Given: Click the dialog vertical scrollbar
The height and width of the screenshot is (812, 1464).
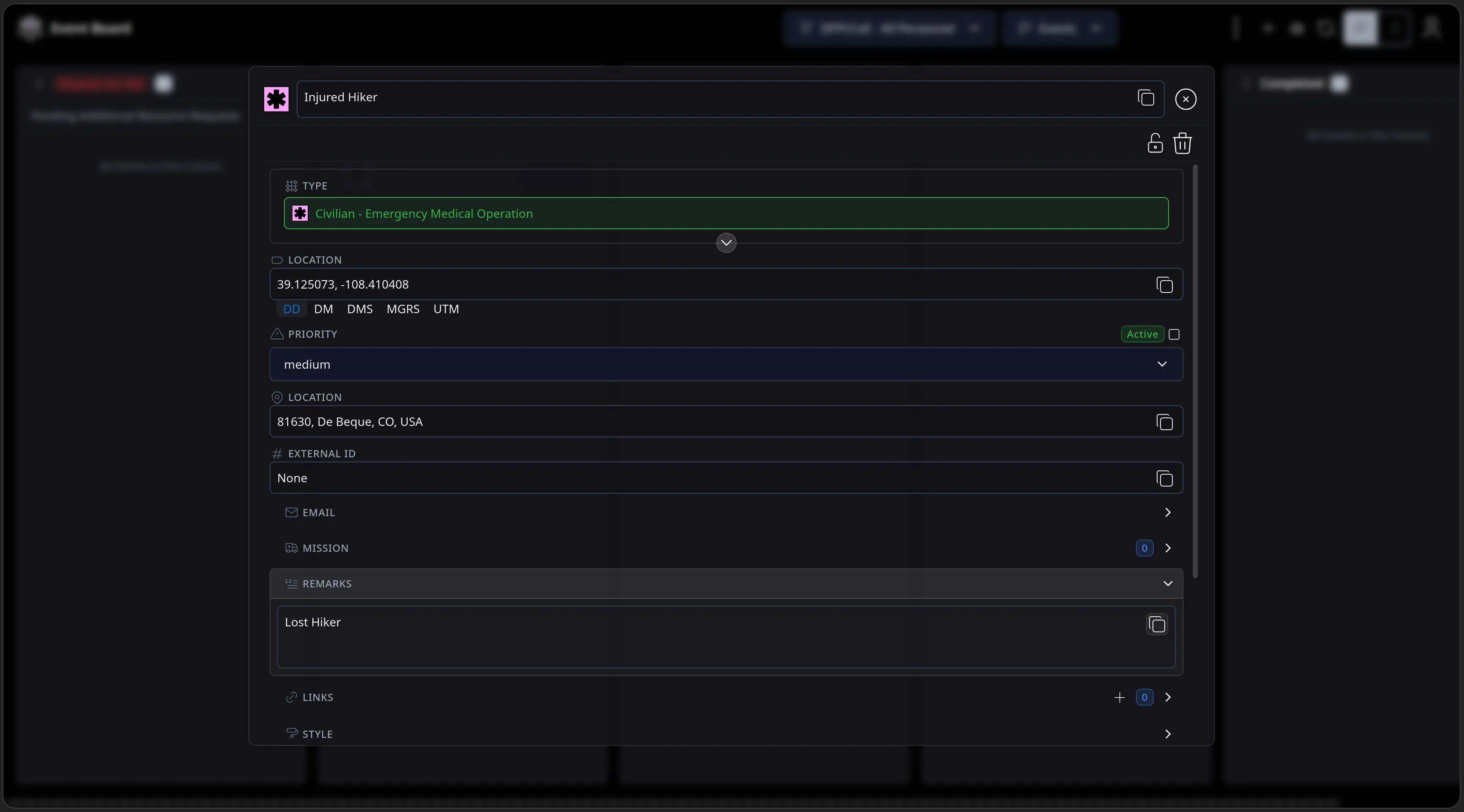Looking at the screenshot, I should click(1195, 372).
